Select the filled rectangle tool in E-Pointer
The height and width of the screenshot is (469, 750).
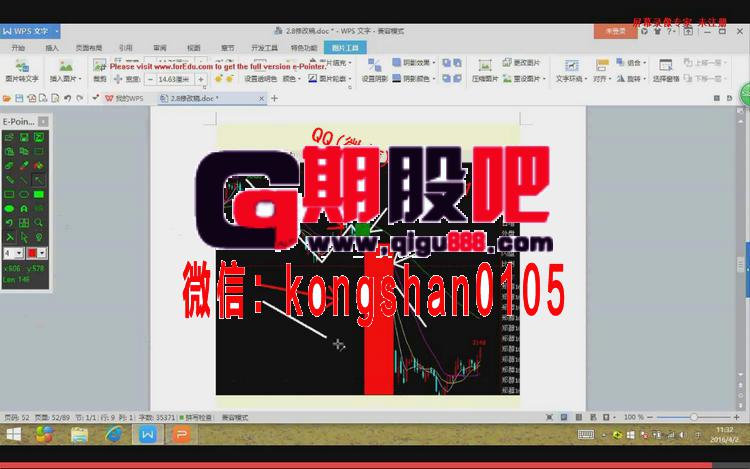click(39, 195)
